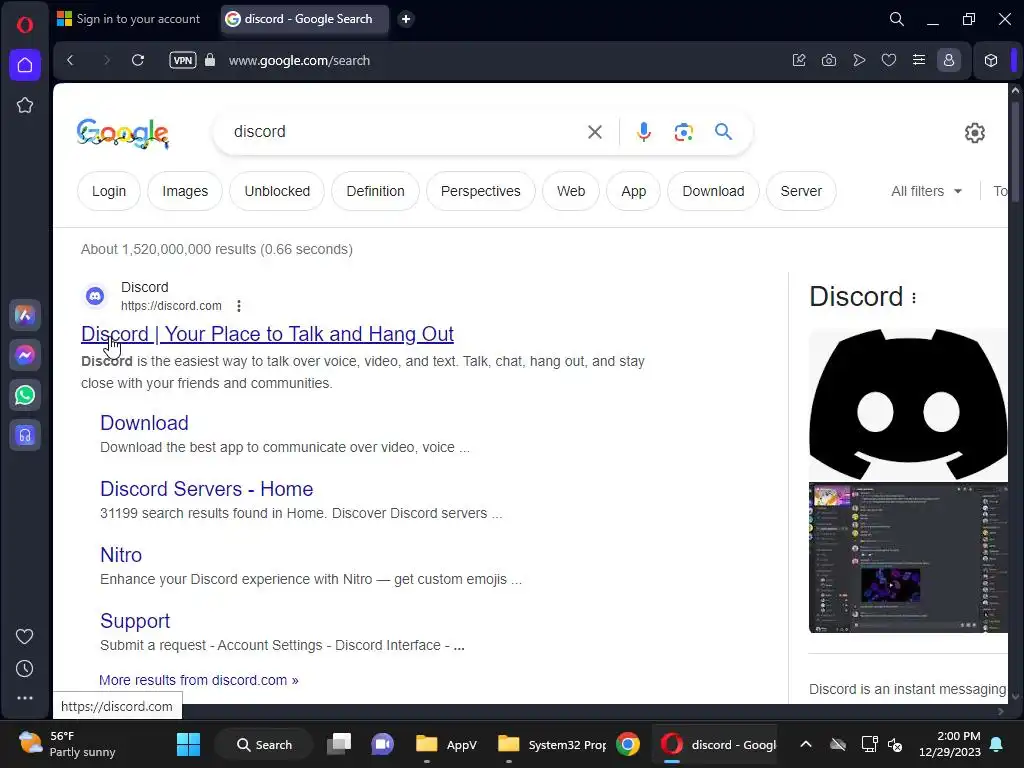The height and width of the screenshot is (768, 1024).
Task: Open the Download sitelink
Action: coord(144,423)
